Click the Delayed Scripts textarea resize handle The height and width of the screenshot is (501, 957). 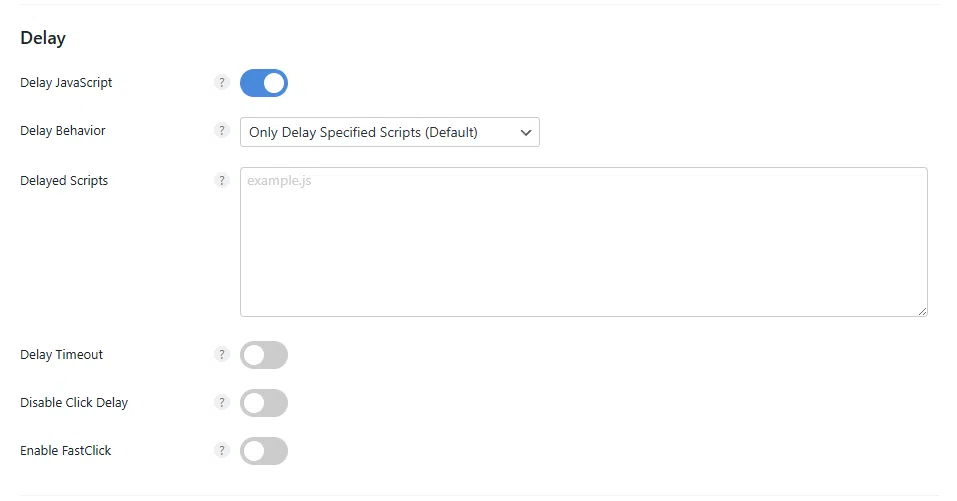click(922, 311)
